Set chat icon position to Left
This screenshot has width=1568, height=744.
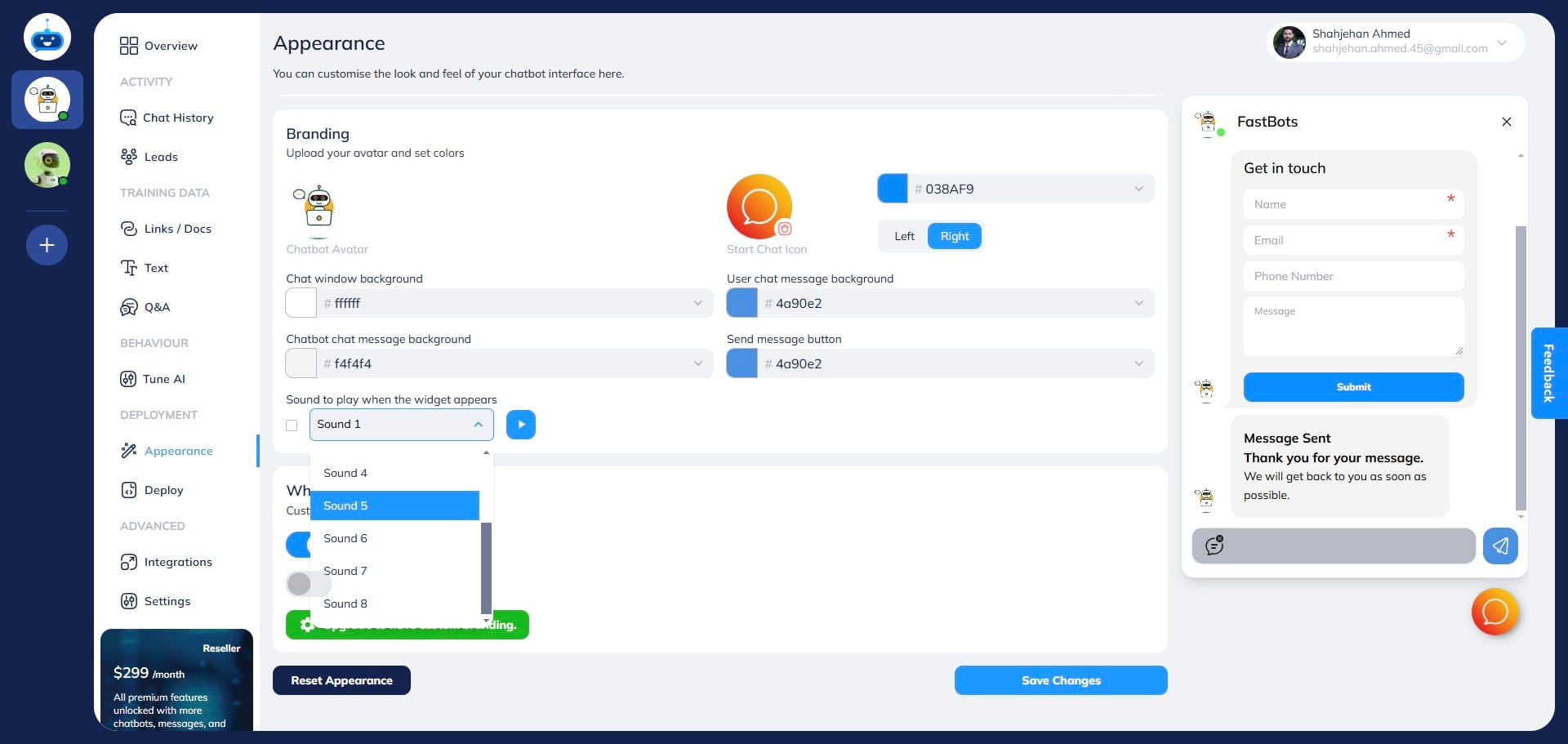(904, 236)
